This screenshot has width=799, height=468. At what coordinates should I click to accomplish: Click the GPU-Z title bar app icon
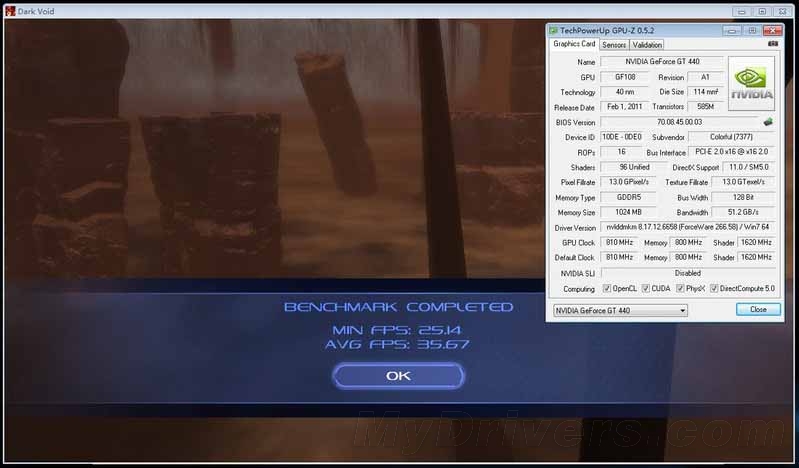(x=553, y=31)
